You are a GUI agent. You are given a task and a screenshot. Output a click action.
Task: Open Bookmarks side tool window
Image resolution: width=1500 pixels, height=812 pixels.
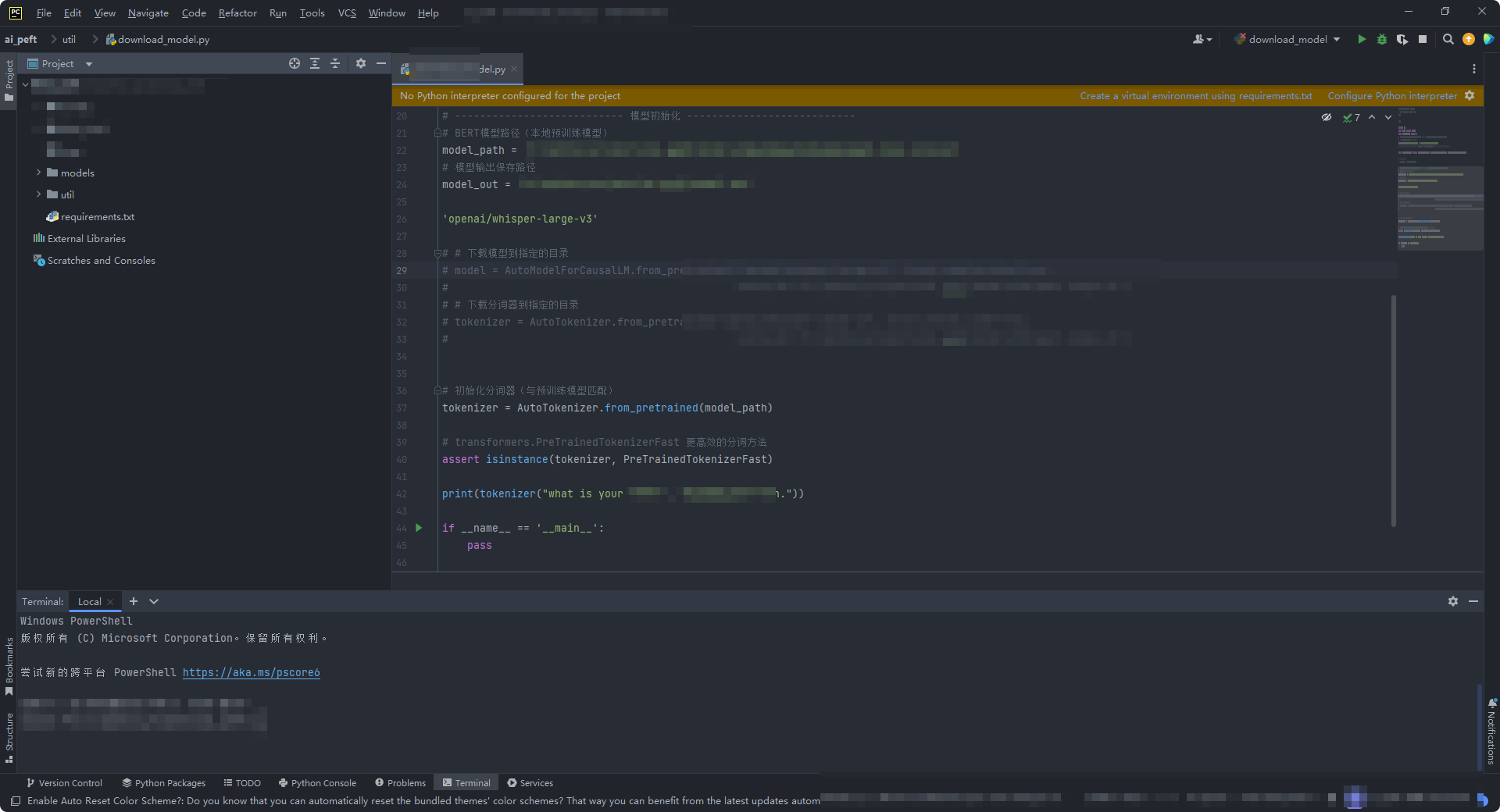(x=9, y=666)
